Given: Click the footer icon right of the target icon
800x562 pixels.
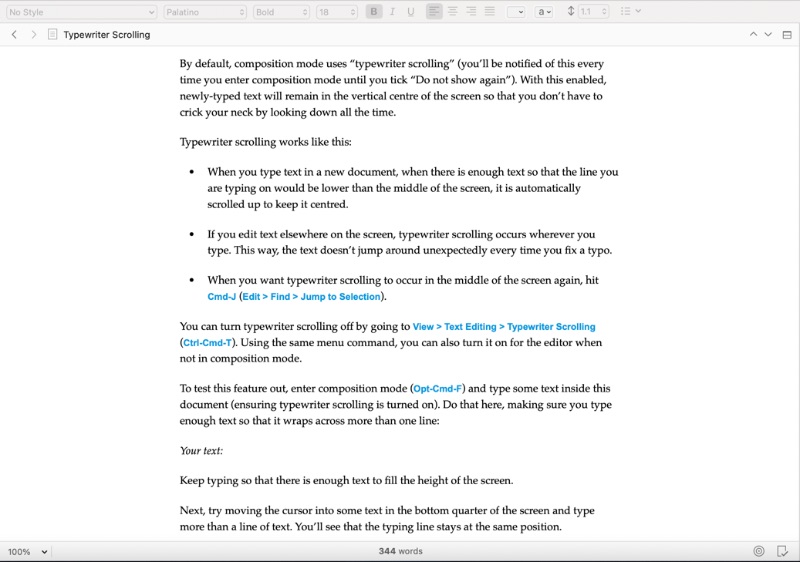Looking at the screenshot, I should 782,551.
